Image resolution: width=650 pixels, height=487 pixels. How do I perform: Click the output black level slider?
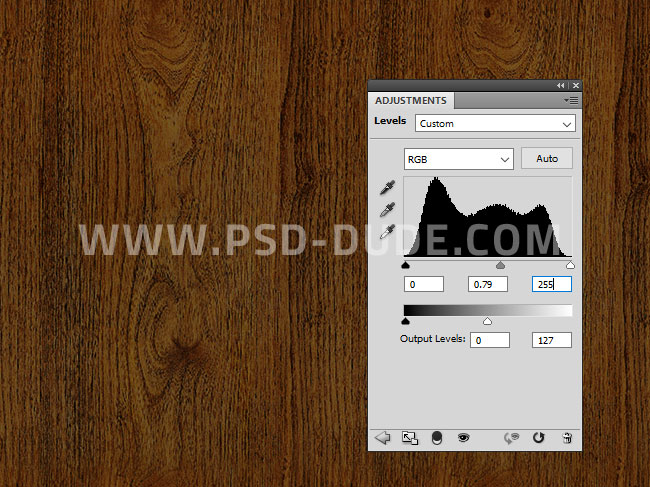point(406,321)
